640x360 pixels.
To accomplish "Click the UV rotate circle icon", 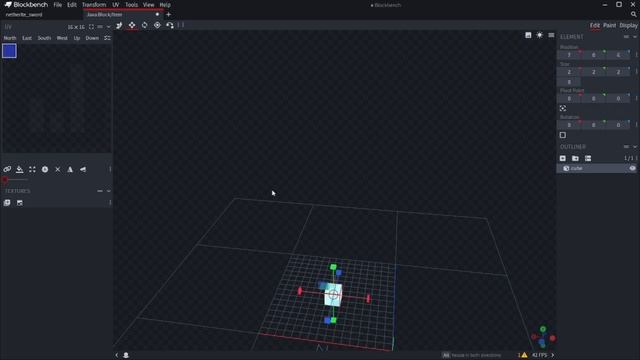I will (45, 169).
